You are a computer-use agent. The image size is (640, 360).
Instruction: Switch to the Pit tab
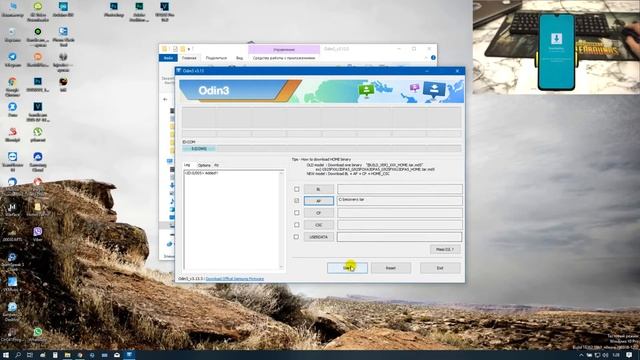tap(216, 165)
